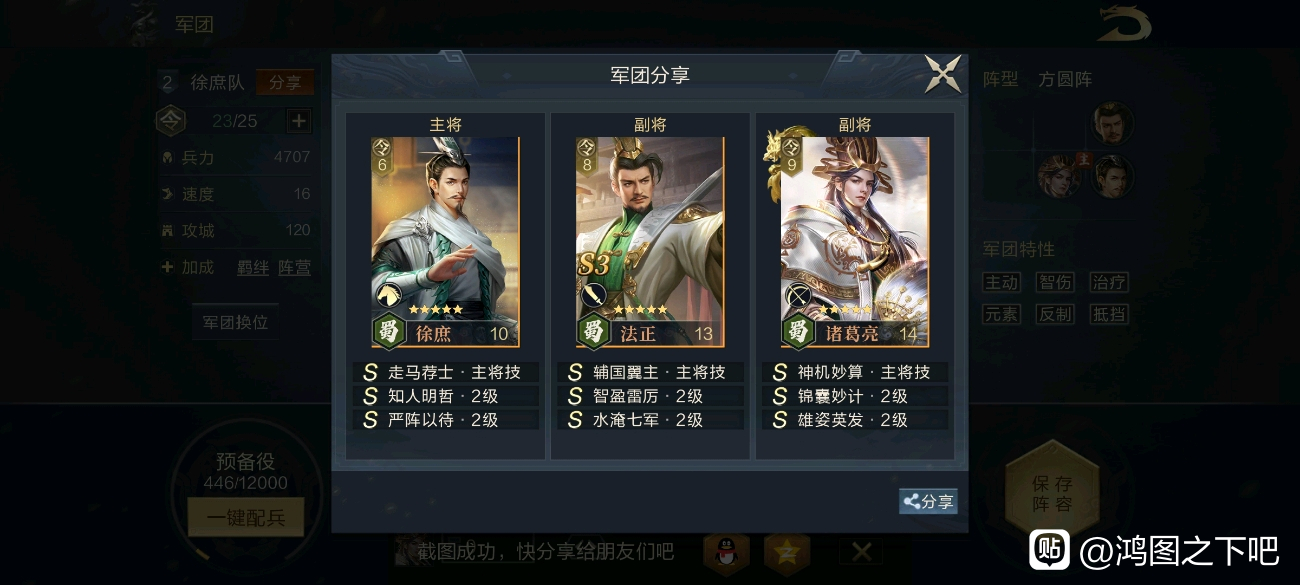The height and width of the screenshot is (585, 1300).
Task: Open 徐庶 hero card portrait
Action: click(445, 242)
